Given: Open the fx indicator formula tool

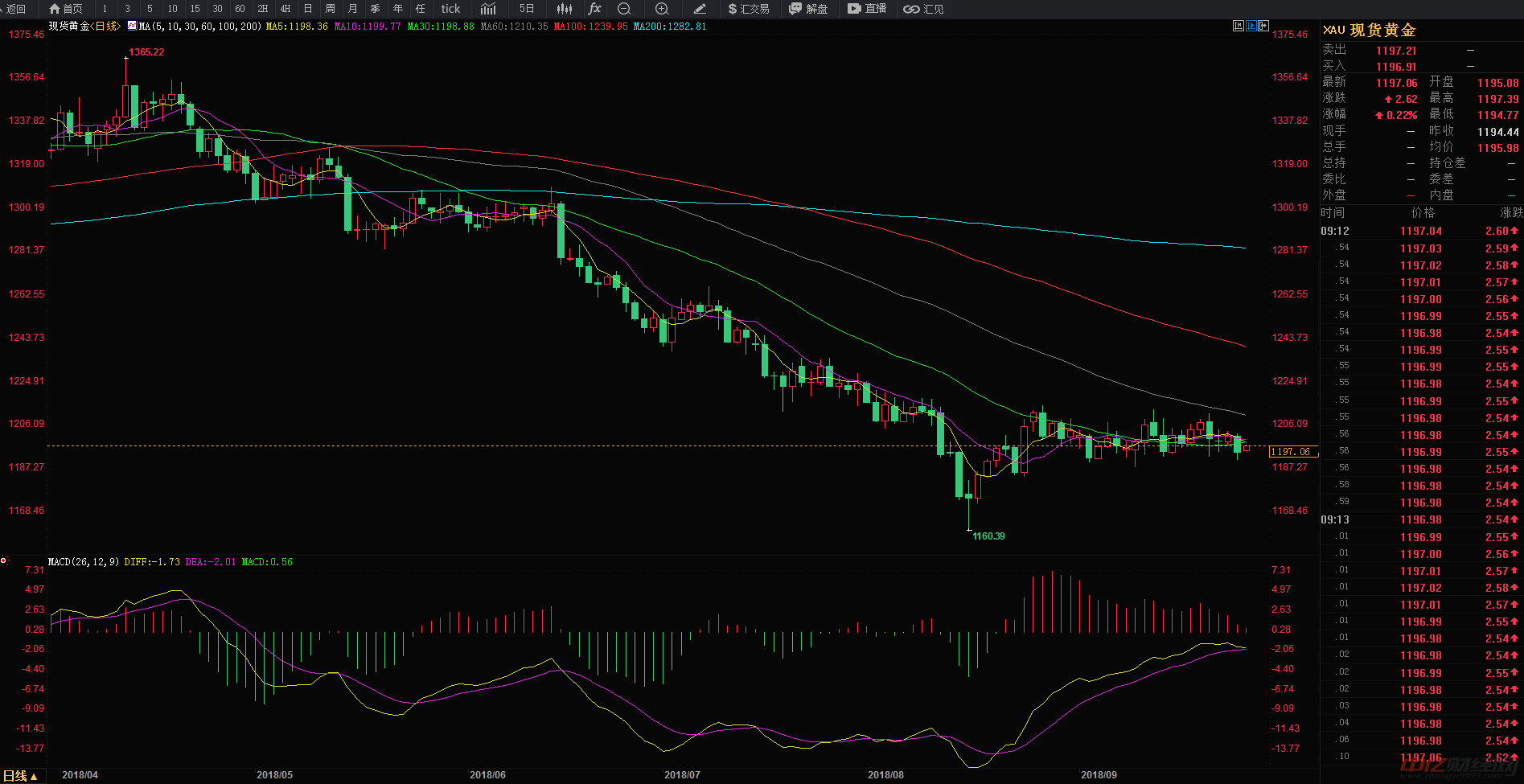Looking at the screenshot, I should (594, 9).
